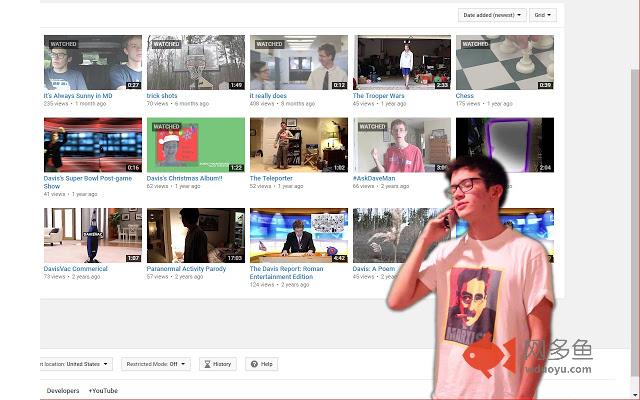This screenshot has height=400, width=640.
Task: Click the DavisVac Commerical title link
Action: tap(76, 269)
